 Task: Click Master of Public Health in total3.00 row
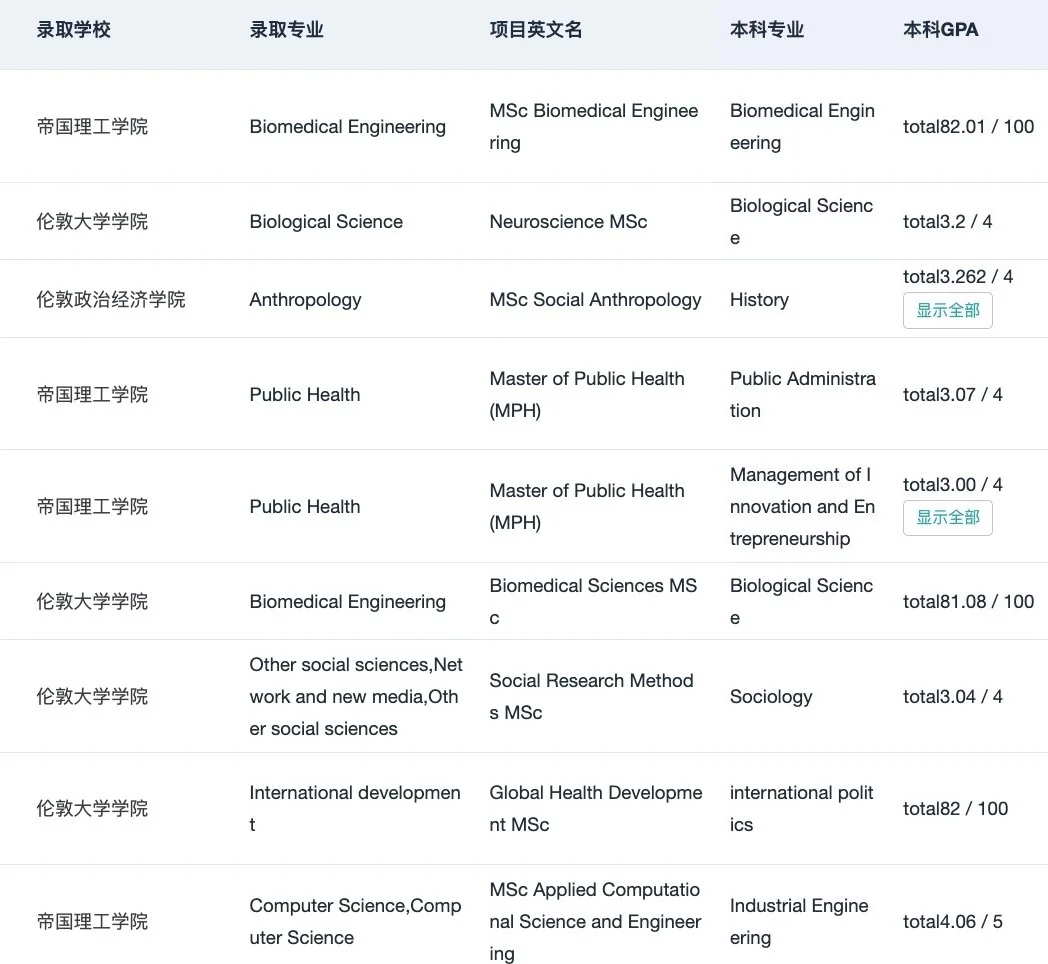[587, 507]
